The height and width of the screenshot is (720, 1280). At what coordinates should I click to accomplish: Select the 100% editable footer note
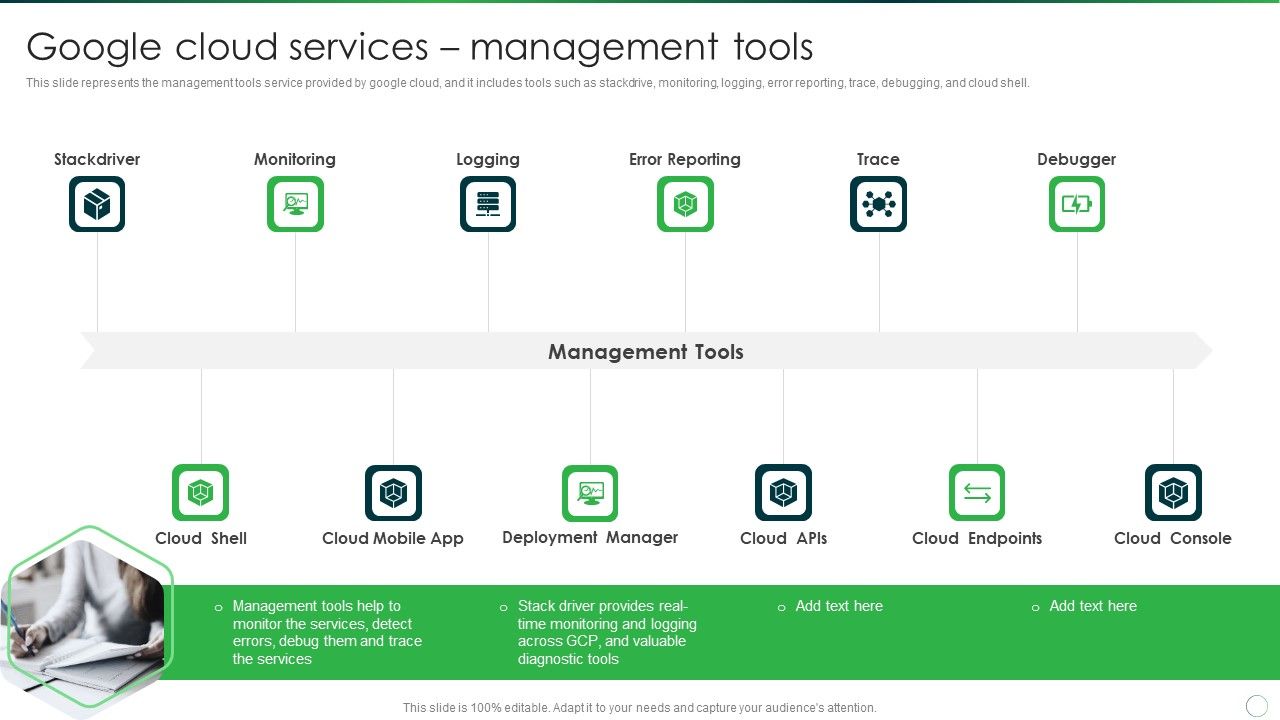tap(640, 707)
